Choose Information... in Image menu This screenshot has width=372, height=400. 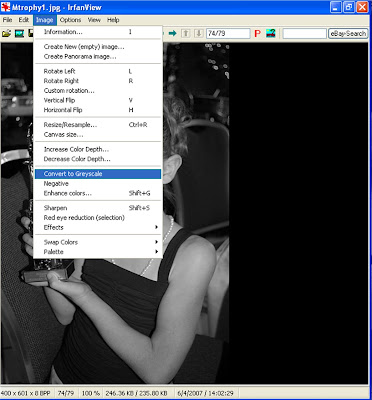click(98, 32)
